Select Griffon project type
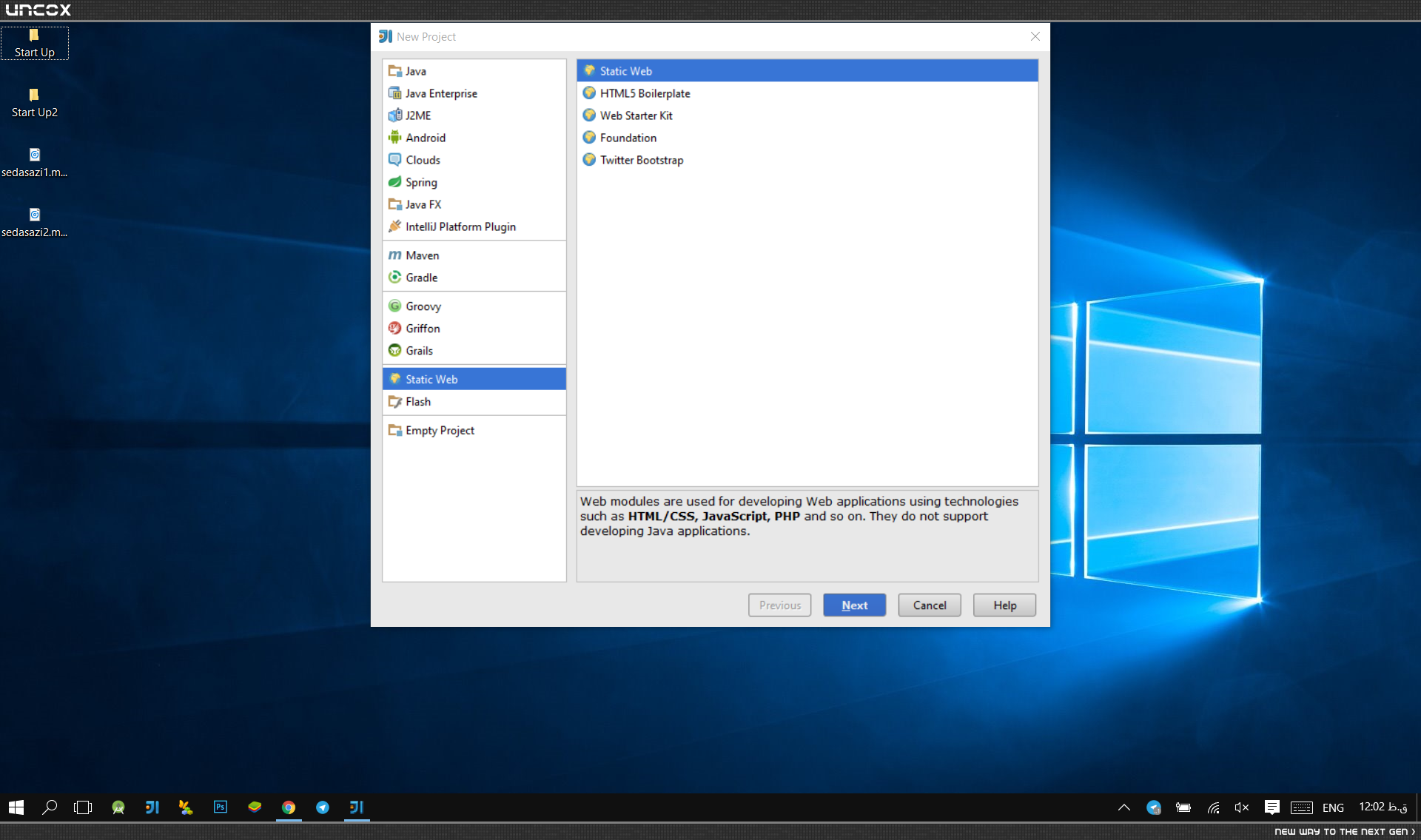 (474, 329)
